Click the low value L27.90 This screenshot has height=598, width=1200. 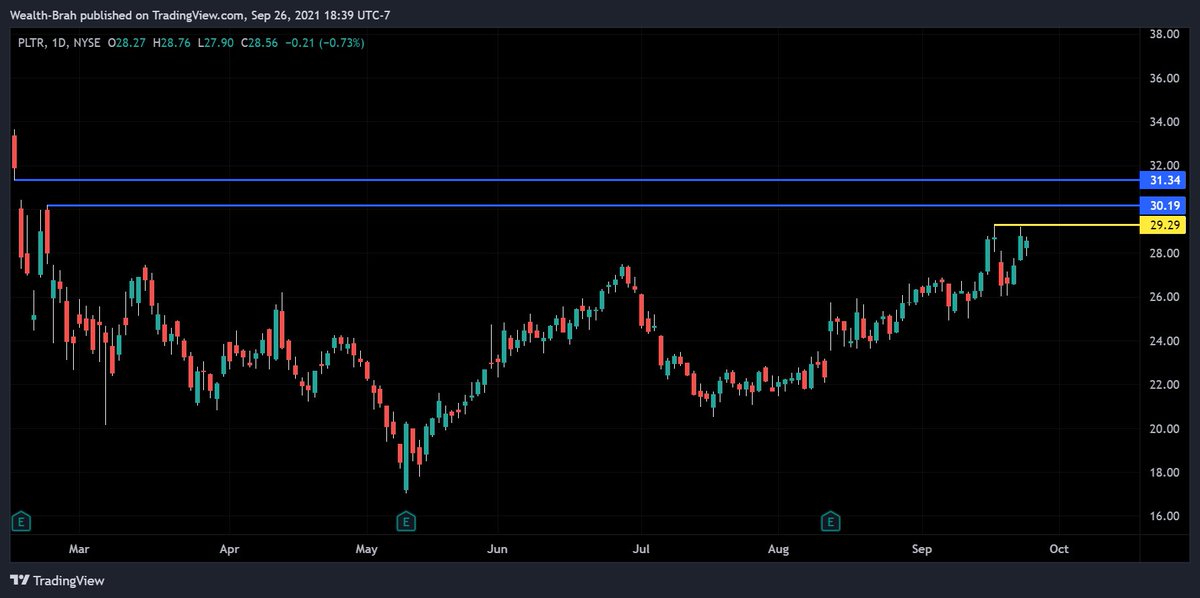218,42
